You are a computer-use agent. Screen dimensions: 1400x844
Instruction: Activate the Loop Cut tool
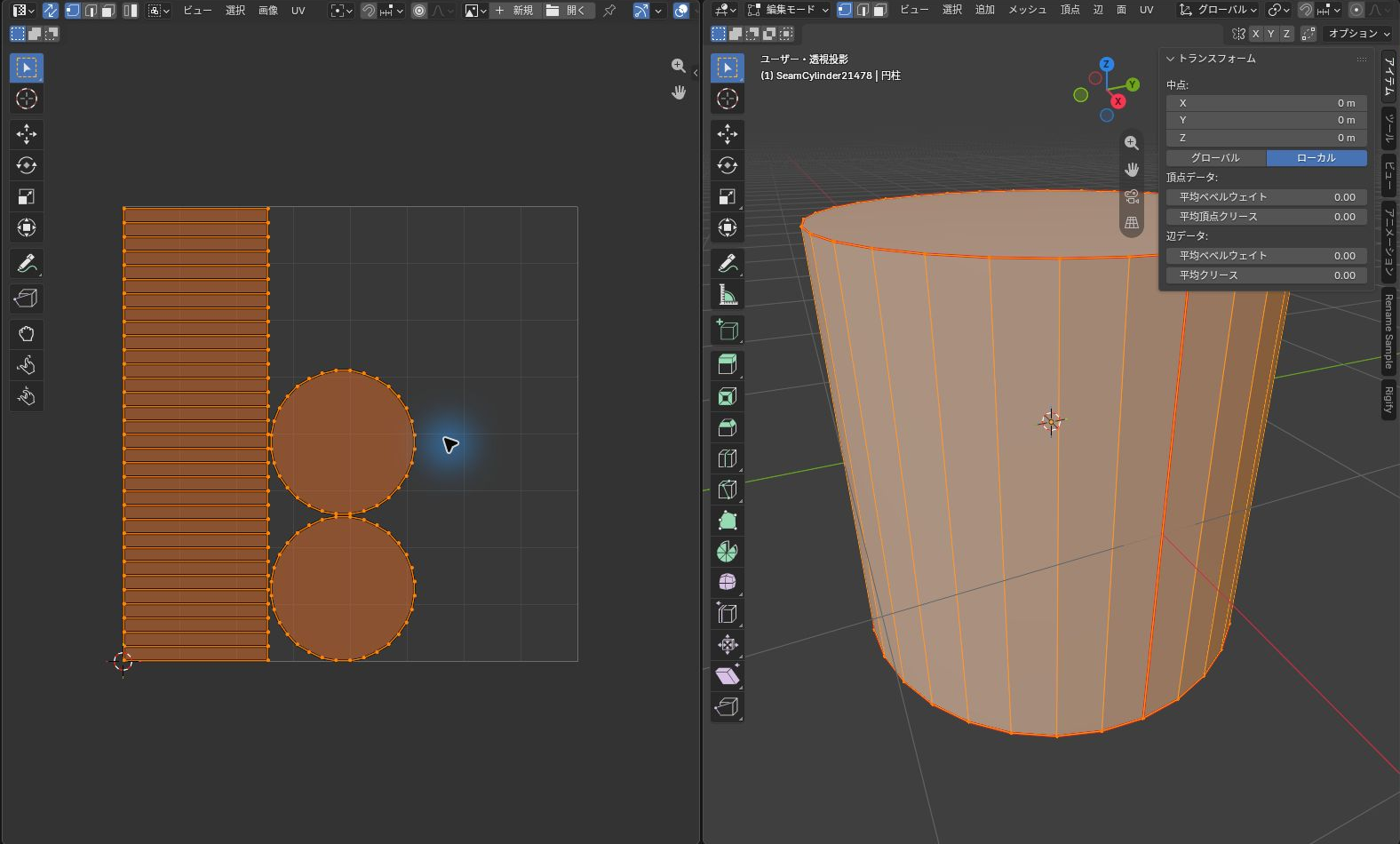point(728,458)
